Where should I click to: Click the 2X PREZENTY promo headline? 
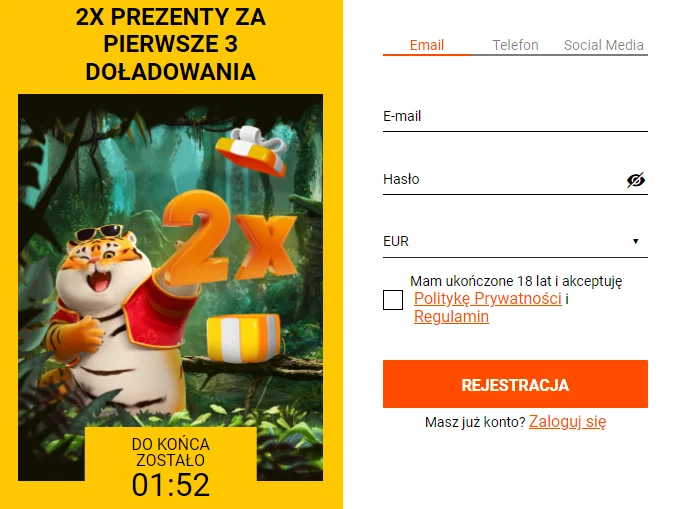point(171,44)
